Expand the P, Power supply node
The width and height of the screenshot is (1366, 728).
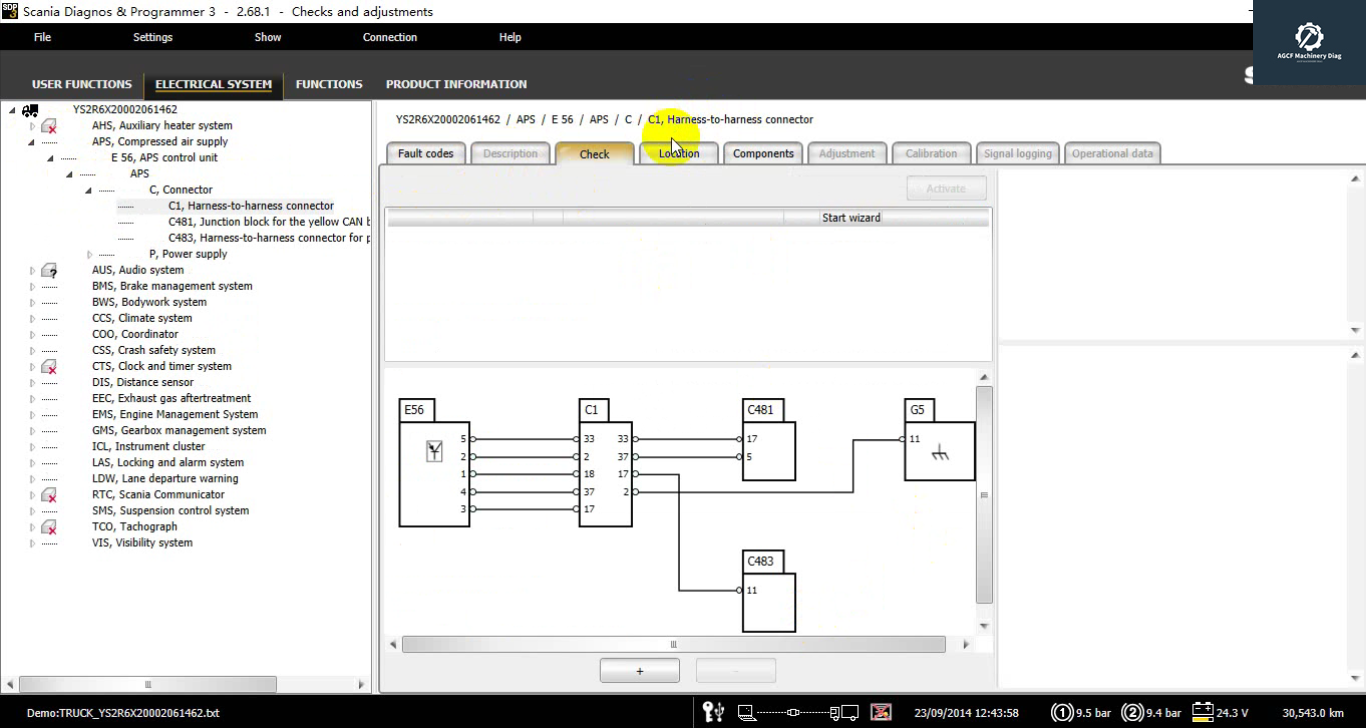pyautogui.click(x=90, y=254)
